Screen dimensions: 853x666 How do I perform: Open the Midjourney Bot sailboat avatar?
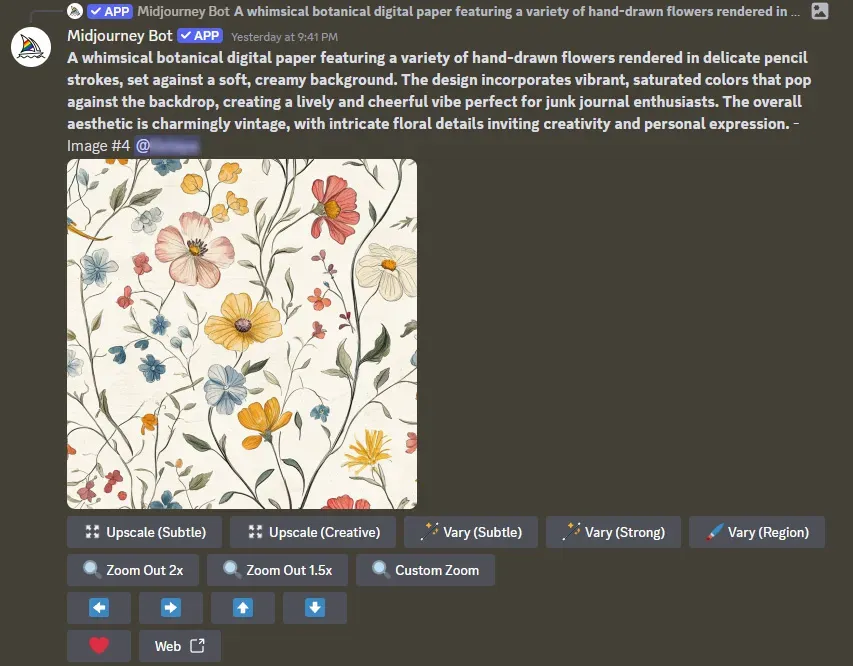click(31, 49)
